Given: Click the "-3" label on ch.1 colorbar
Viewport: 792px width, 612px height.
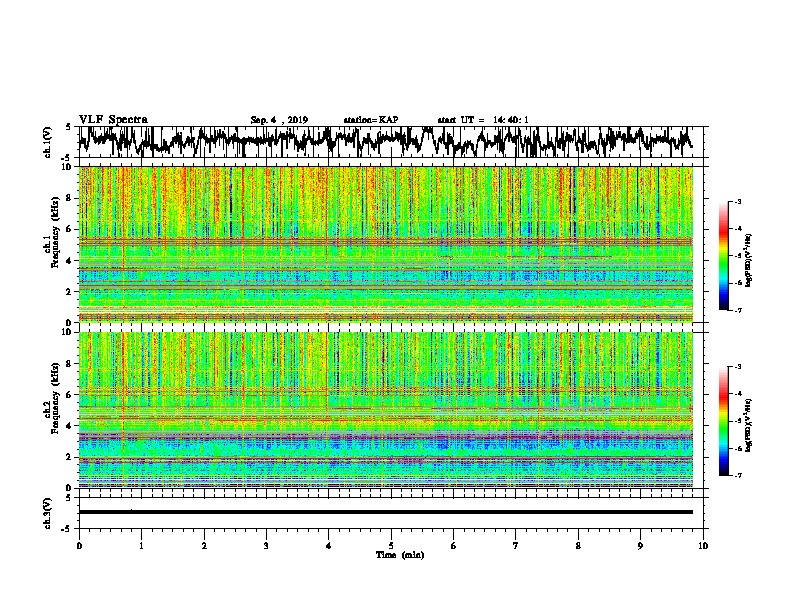Looking at the screenshot, I should click(737, 202).
